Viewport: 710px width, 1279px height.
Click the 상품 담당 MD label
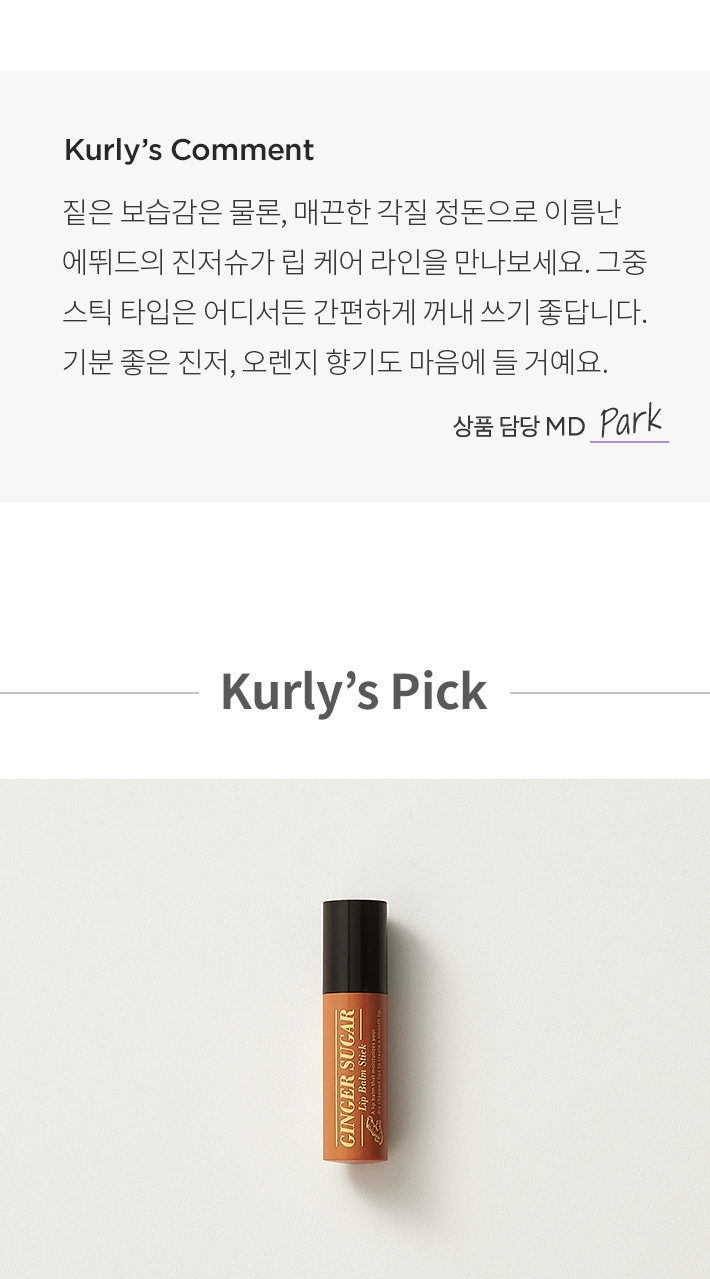[519, 426]
